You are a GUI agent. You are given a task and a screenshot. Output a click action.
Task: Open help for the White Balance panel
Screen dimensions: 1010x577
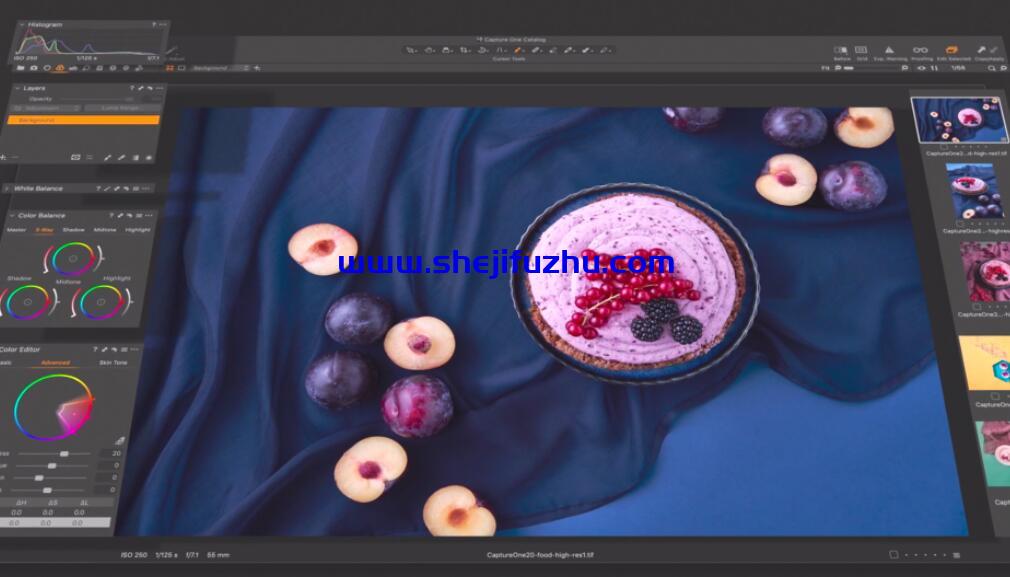(x=98, y=189)
